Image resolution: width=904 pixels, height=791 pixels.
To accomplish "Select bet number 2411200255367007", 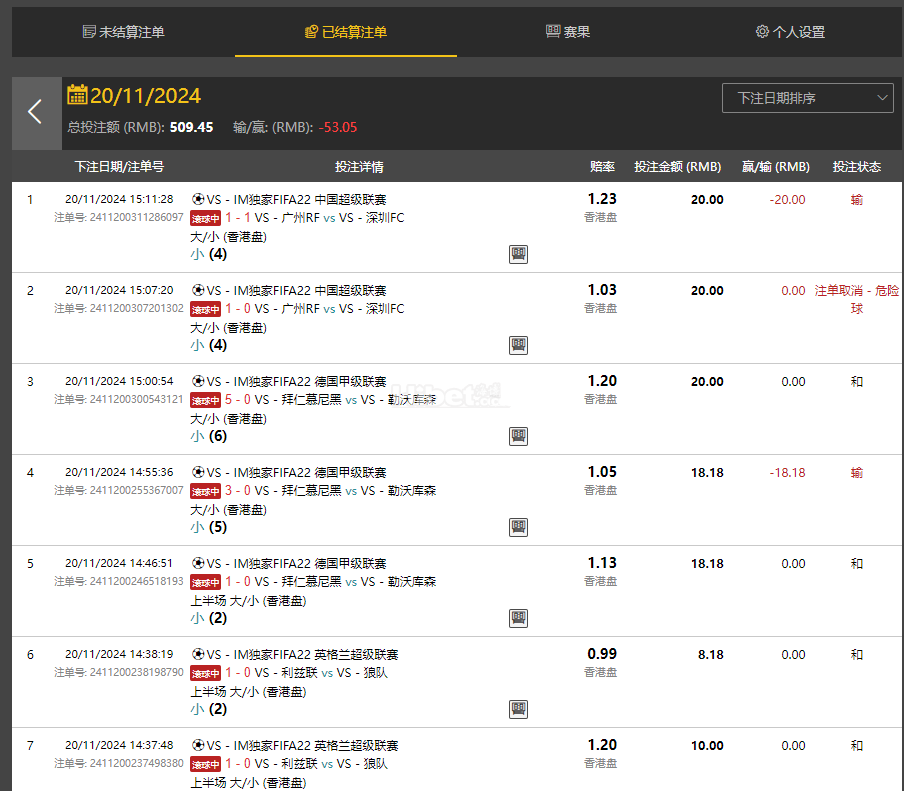I will pos(137,491).
